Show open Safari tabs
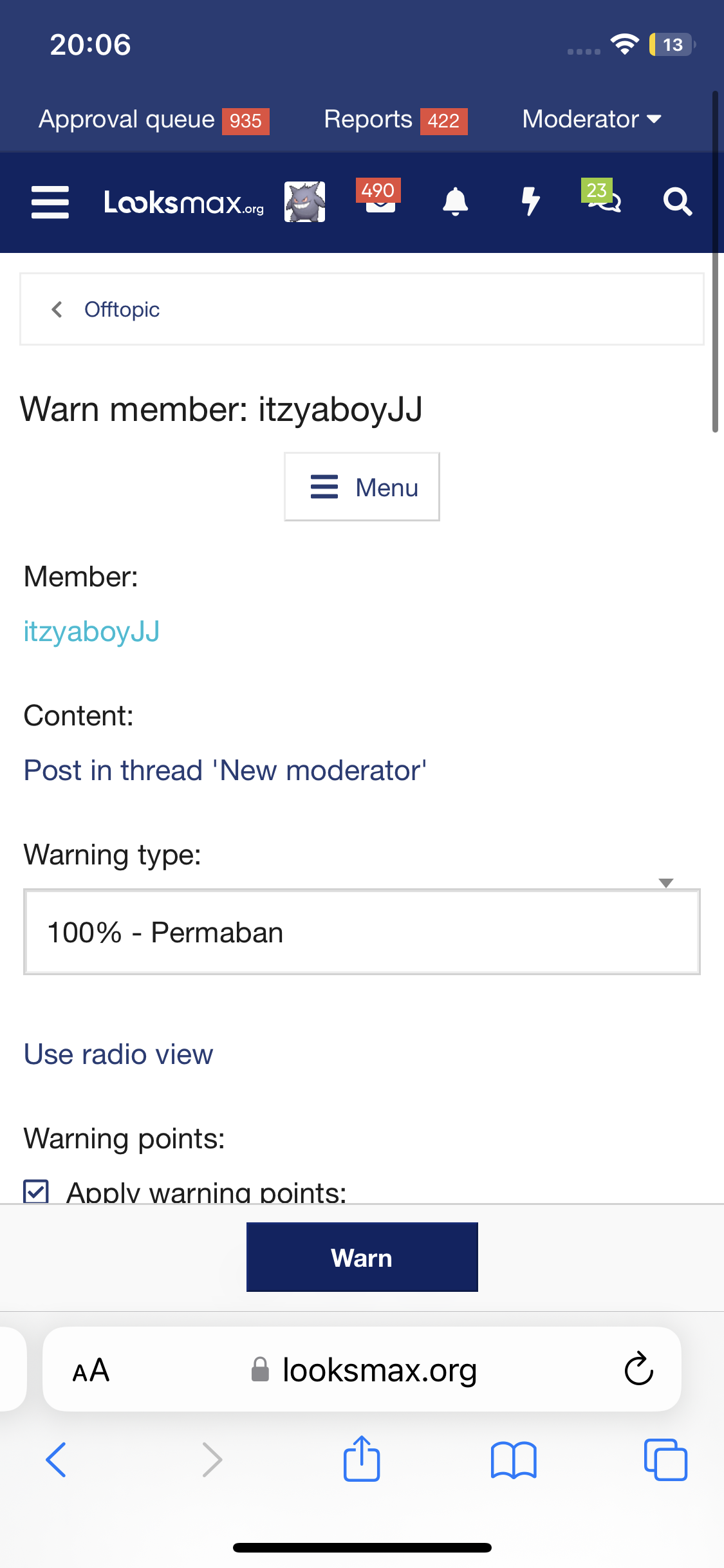The width and height of the screenshot is (724, 1568). click(x=665, y=1460)
